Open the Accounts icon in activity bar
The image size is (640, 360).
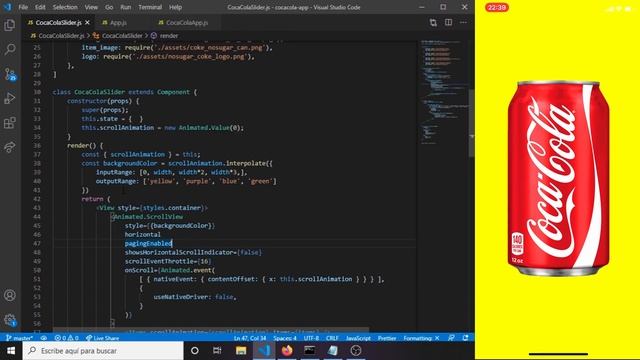(10, 295)
